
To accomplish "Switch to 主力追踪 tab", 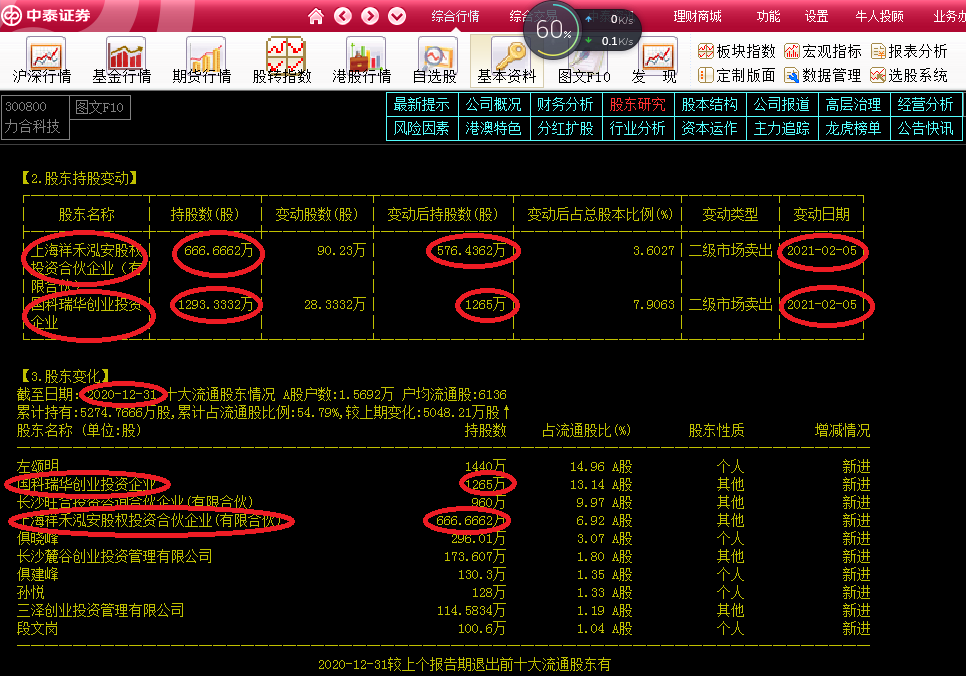I will 782,128.
